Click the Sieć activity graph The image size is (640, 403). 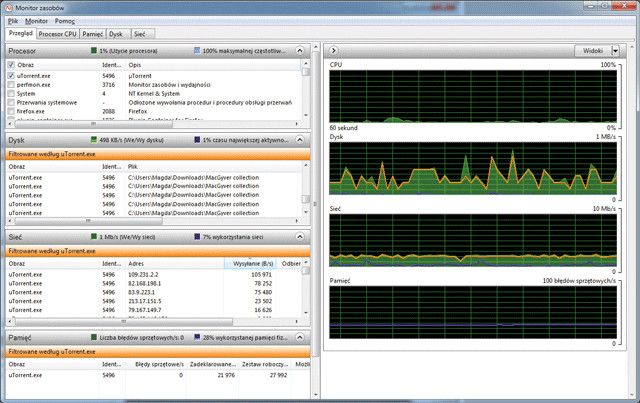[x=473, y=240]
